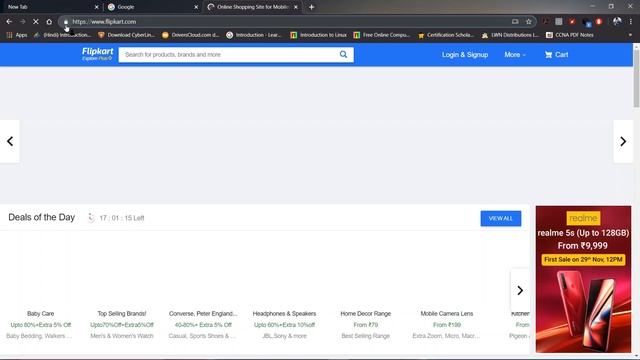
Task: Open LWN Distributions bookmark
Action: coord(510,35)
